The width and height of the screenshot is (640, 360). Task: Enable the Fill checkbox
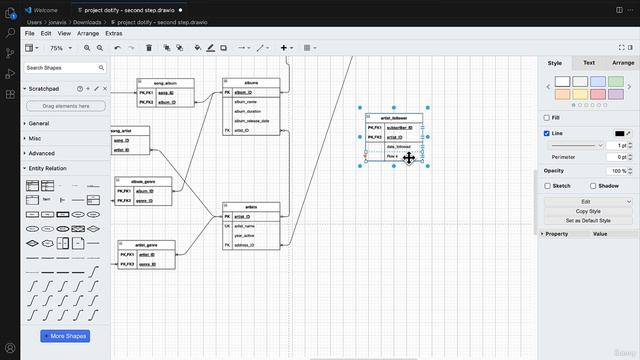click(x=547, y=118)
